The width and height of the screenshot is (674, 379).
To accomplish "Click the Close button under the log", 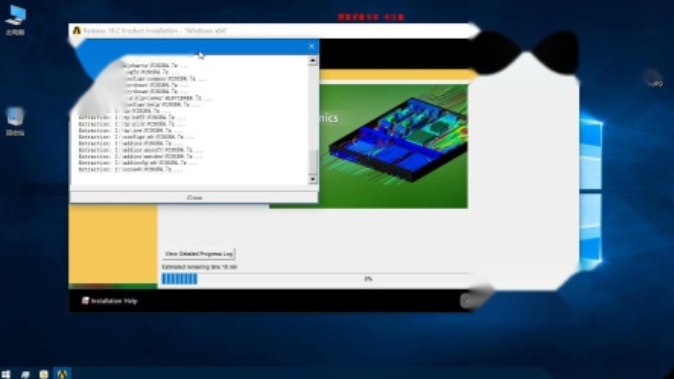I will click(x=194, y=198).
